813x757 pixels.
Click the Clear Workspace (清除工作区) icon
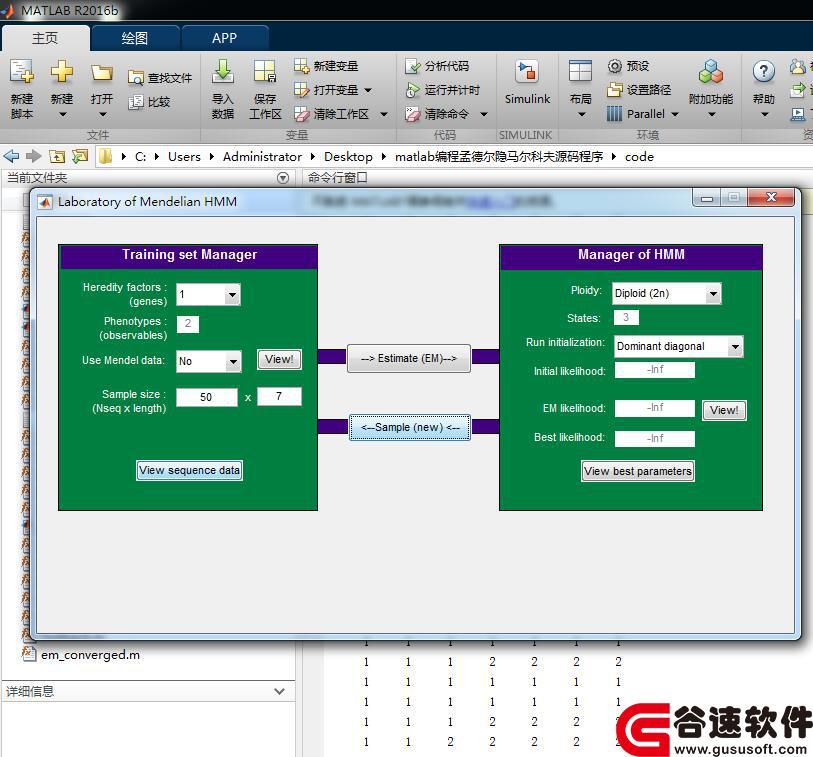point(301,114)
